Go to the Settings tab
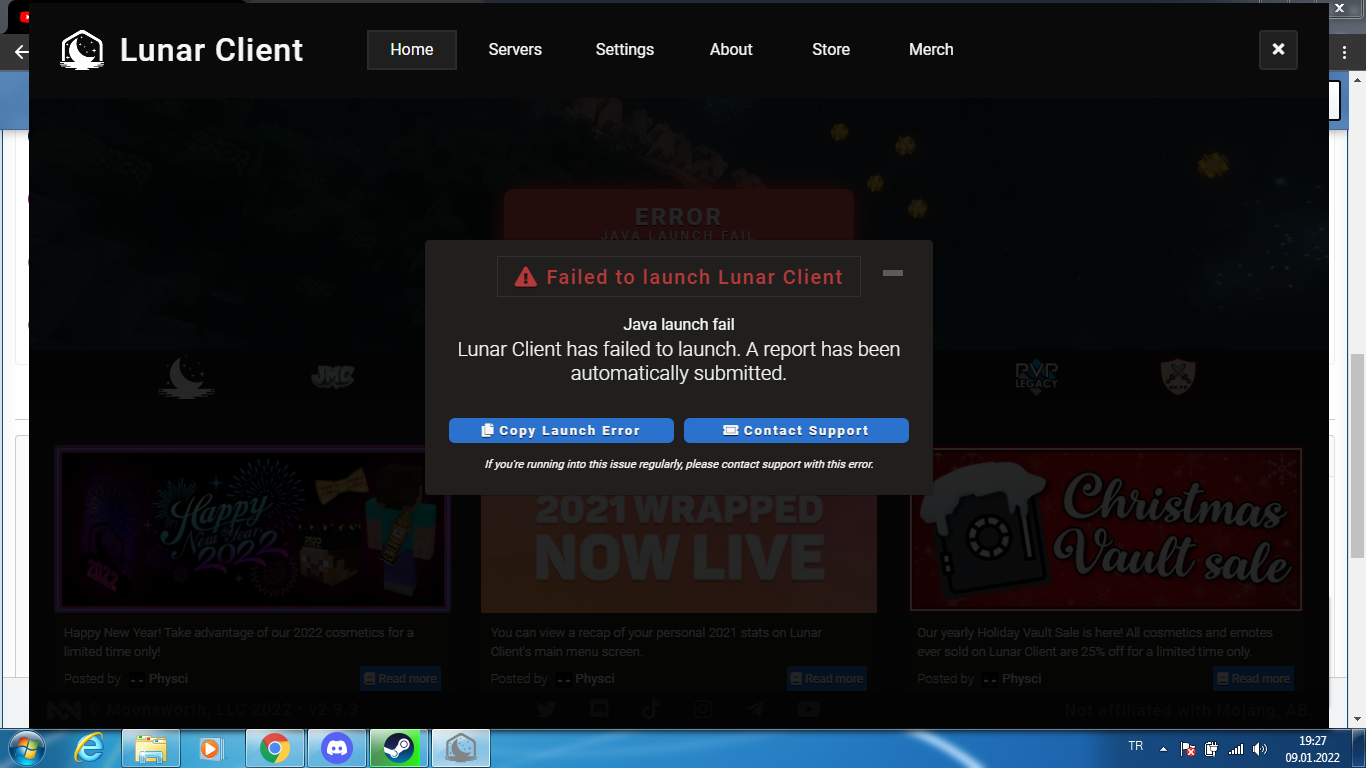Screen dimensions: 1366x768 point(625,50)
